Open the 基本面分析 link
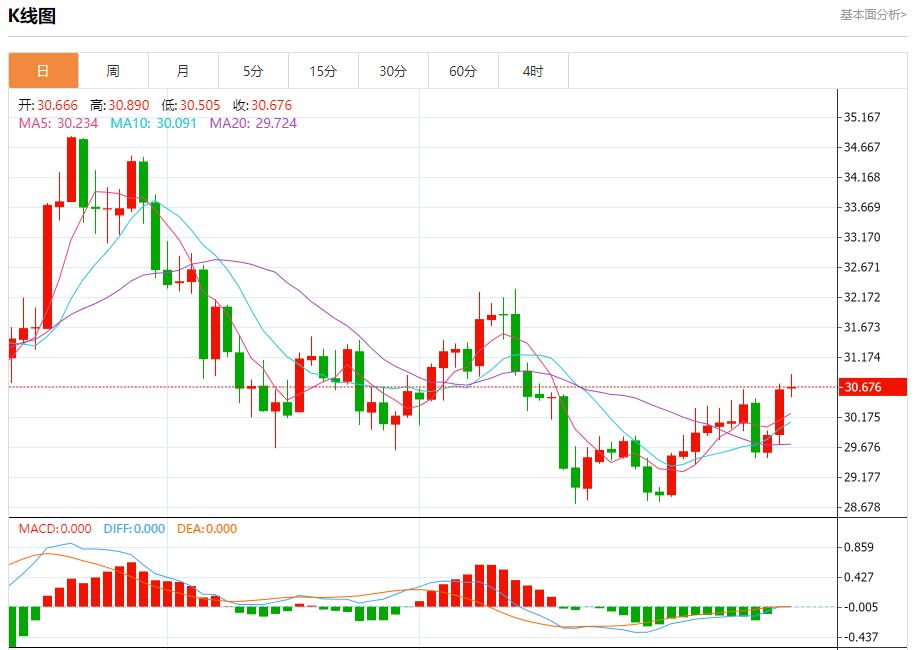Screen dimensions: 915x650 point(872,14)
